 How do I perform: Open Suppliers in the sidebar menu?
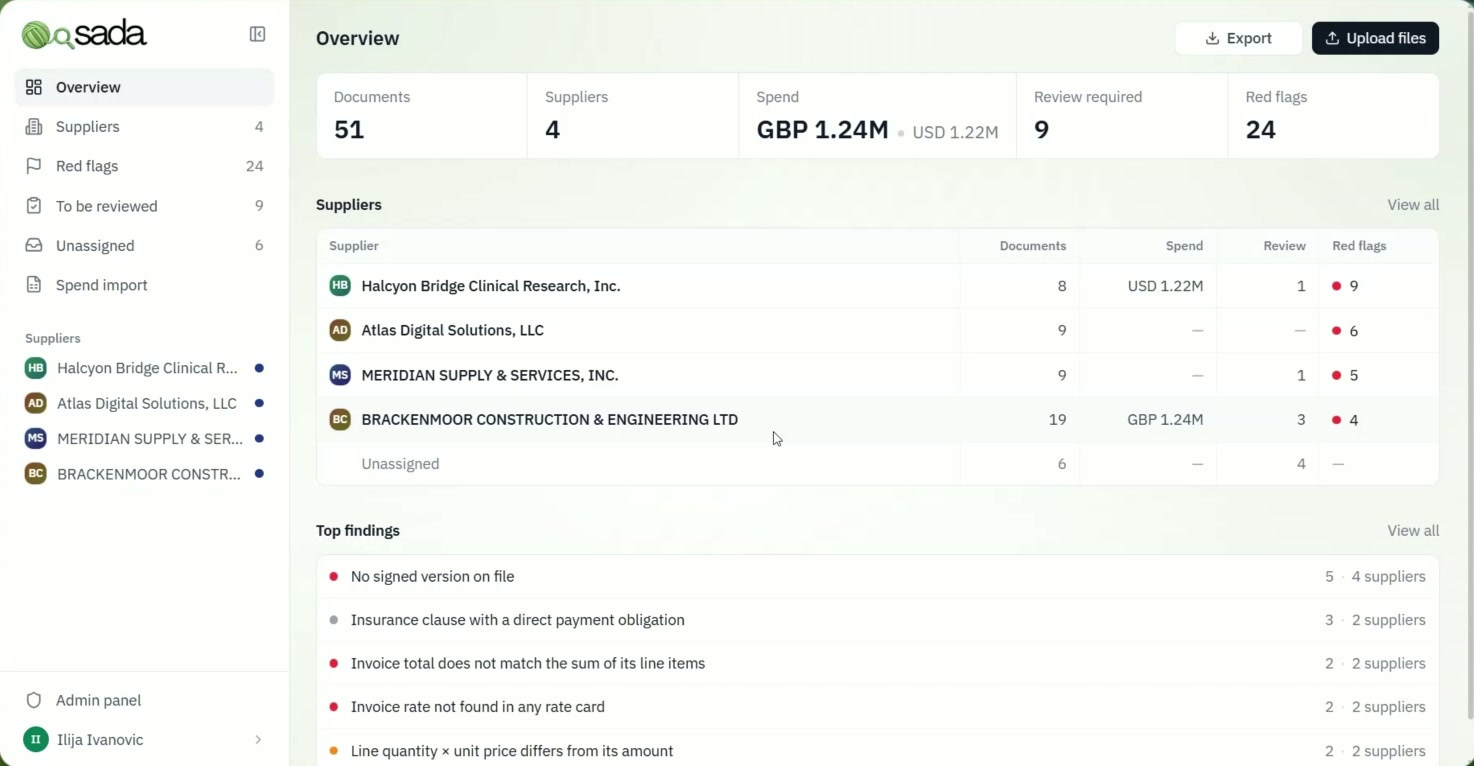point(145,127)
